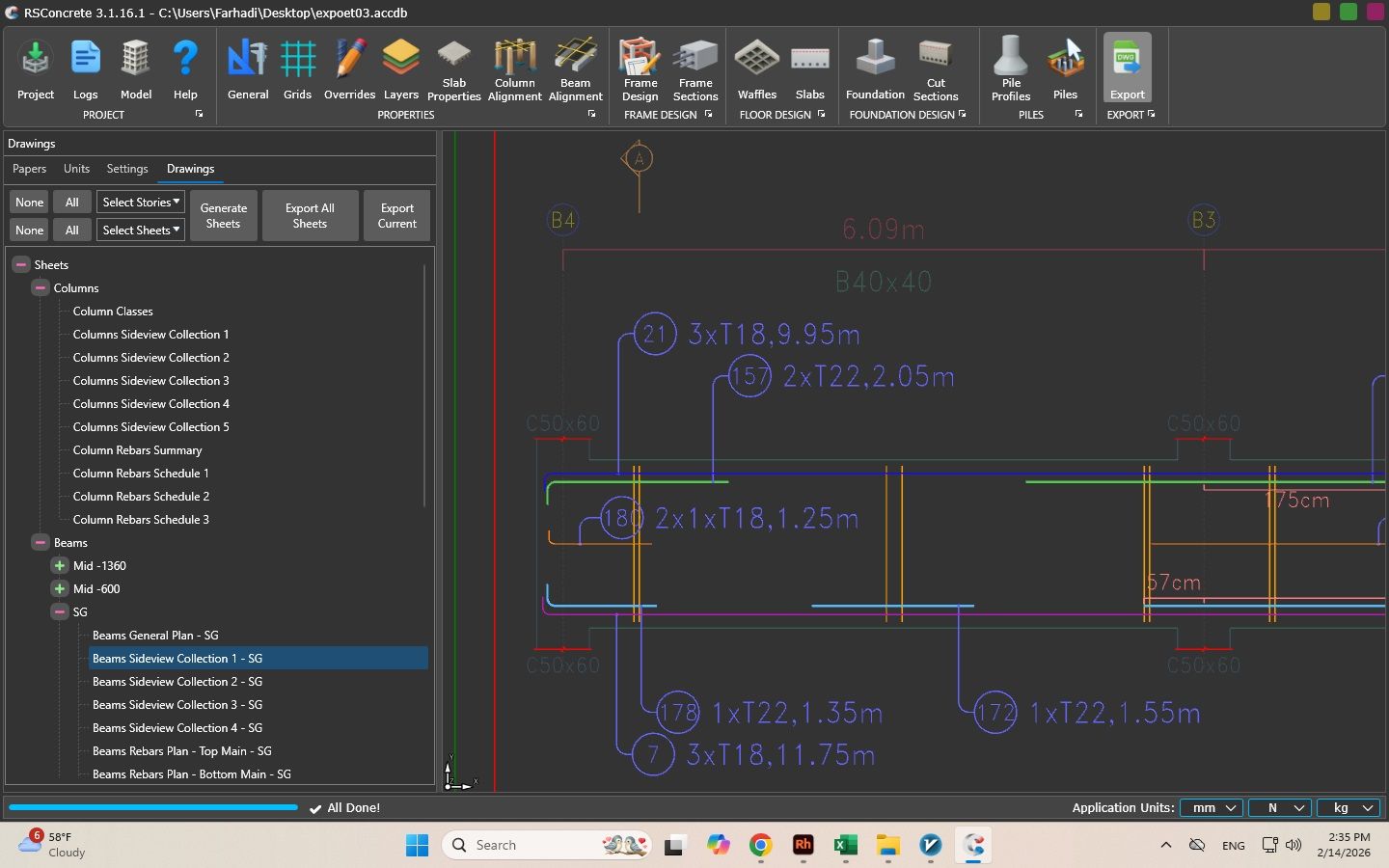Click All button beside Select Sheets
Image resolution: width=1389 pixels, height=868 pixels.
(x=72, y=231)
